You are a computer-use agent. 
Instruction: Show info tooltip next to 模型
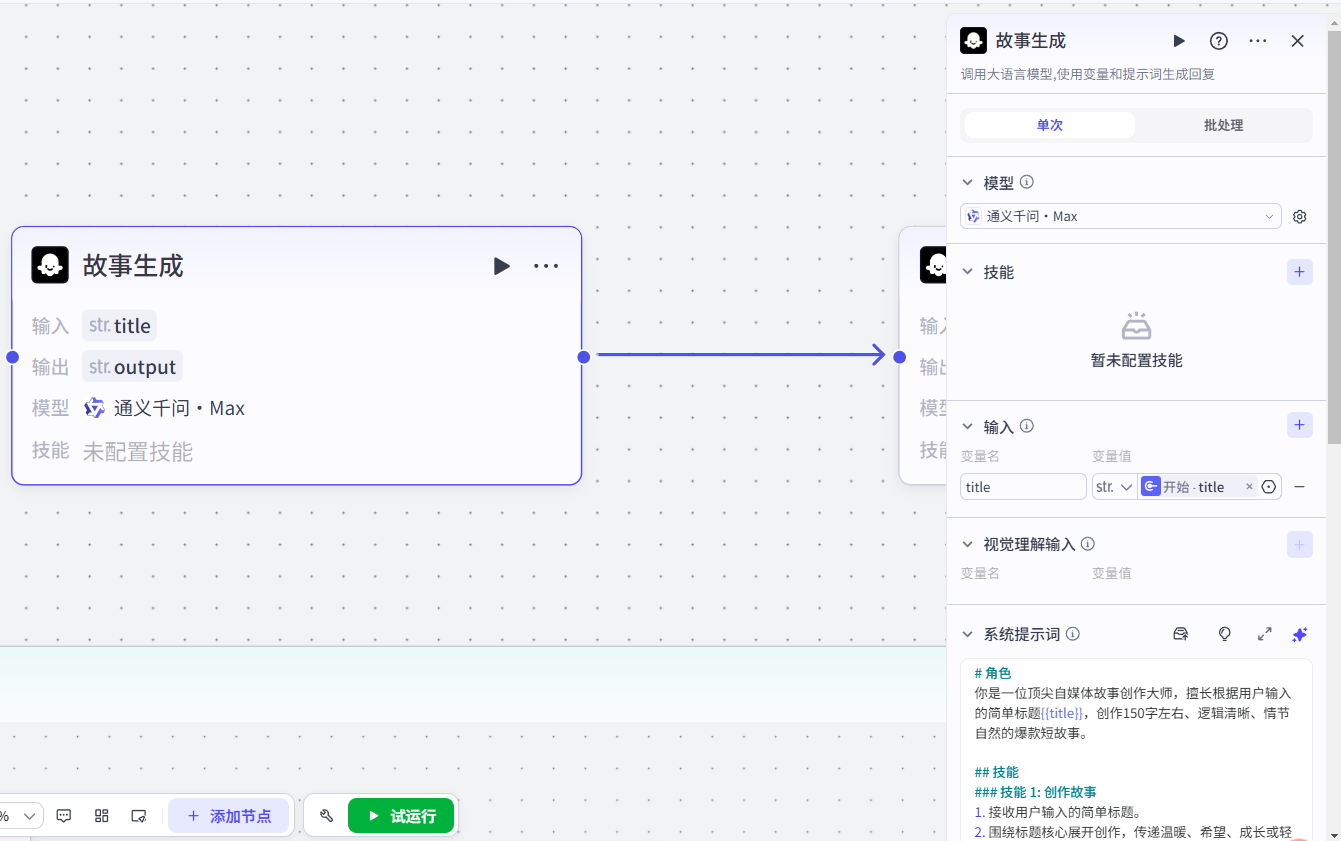1026,182
